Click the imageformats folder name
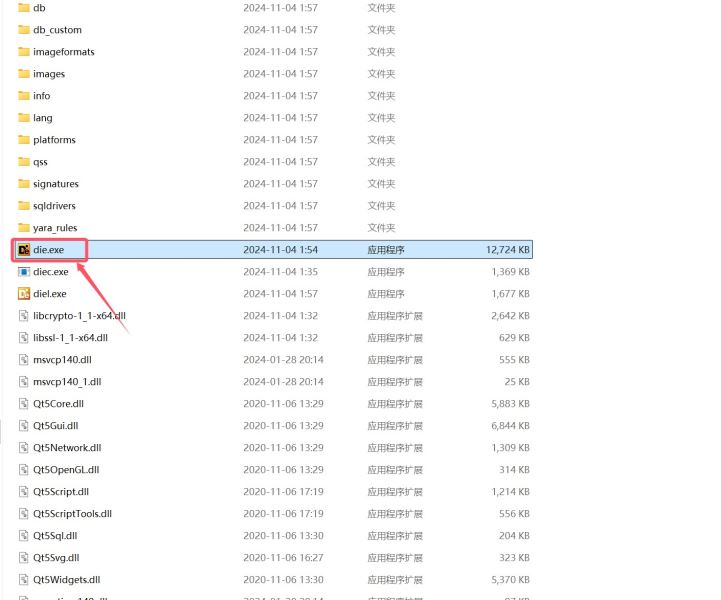Image resolution: width=721 pixels, height=600 pixels. point(63,52)
